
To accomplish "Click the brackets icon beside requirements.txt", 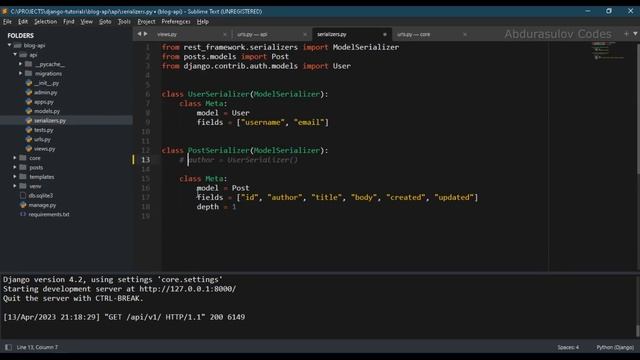I will click(23, 214).
